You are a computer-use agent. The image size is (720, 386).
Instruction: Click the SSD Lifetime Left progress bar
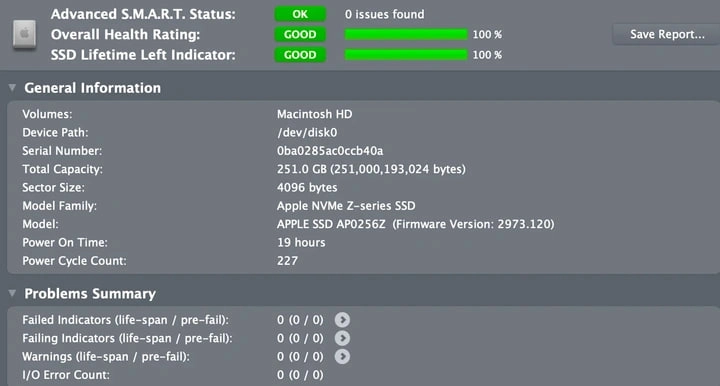[x=406, y=55]
